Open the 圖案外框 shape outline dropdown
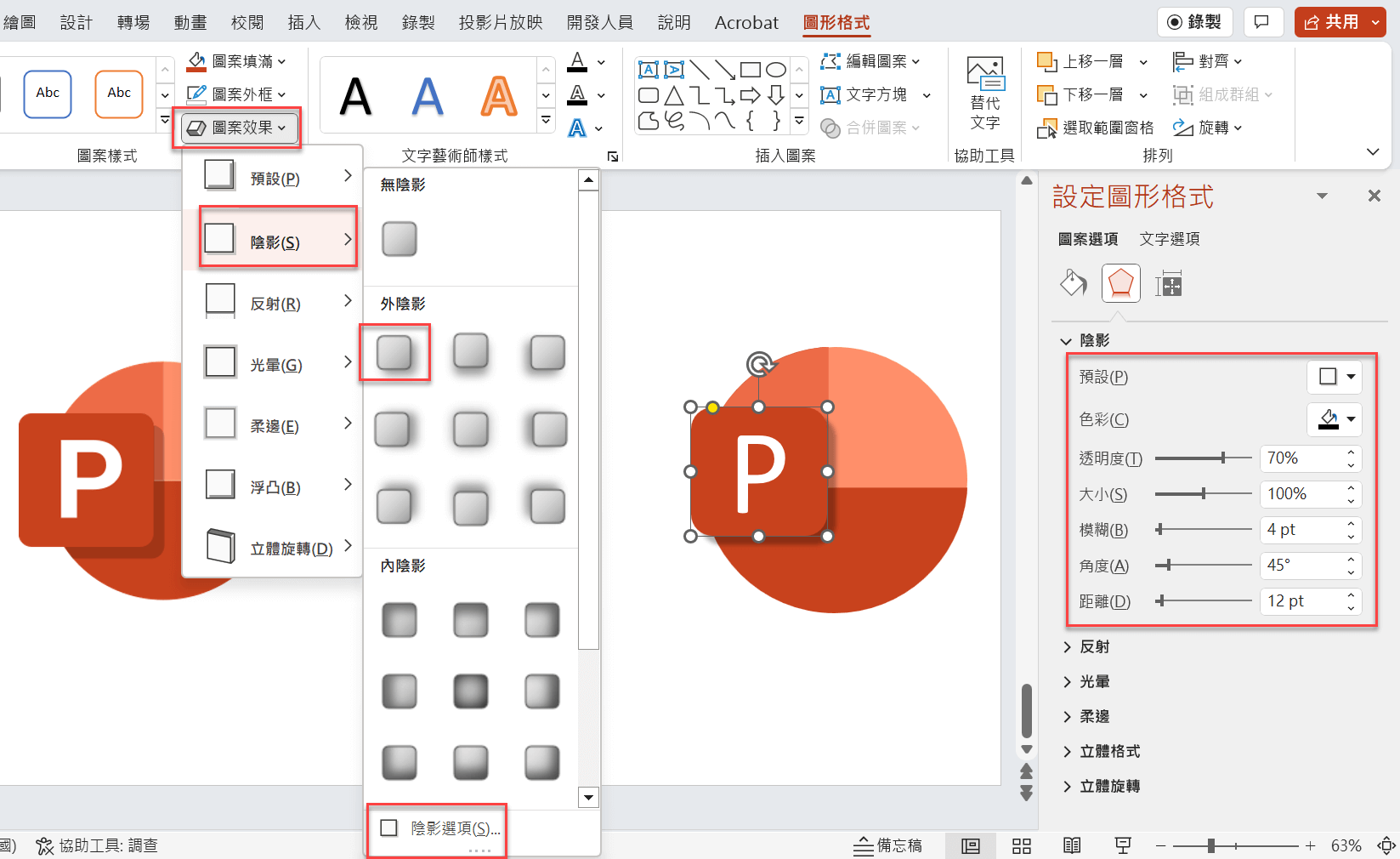 (x=236, y=94)
